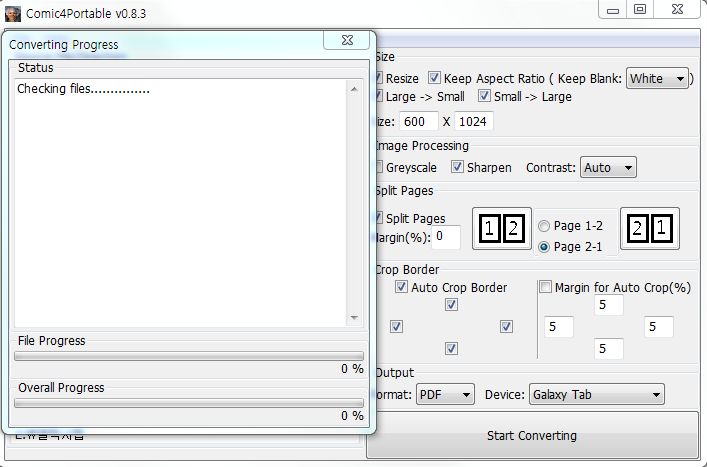Click the Status scrollbar up arrow
Screen dimensions: 707x467
coord(354,89)
